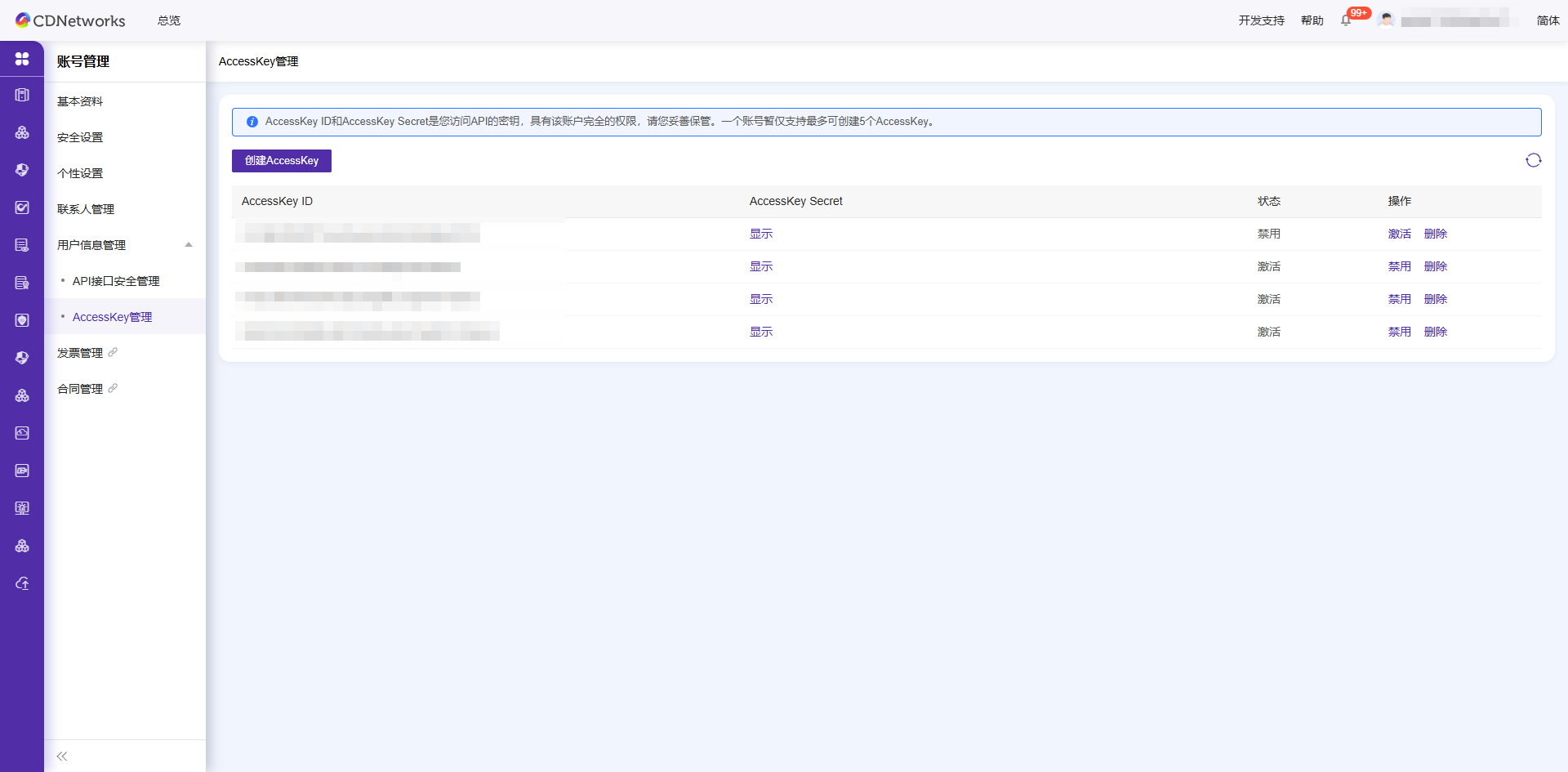
Task: Refresh the AccessKey list
Action: (1533, 160)
